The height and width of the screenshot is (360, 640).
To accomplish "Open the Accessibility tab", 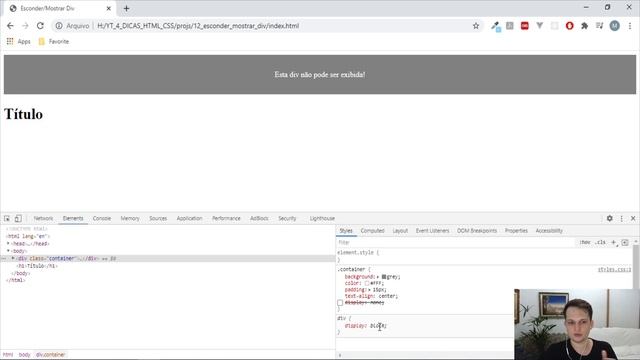I will point(549,231).
